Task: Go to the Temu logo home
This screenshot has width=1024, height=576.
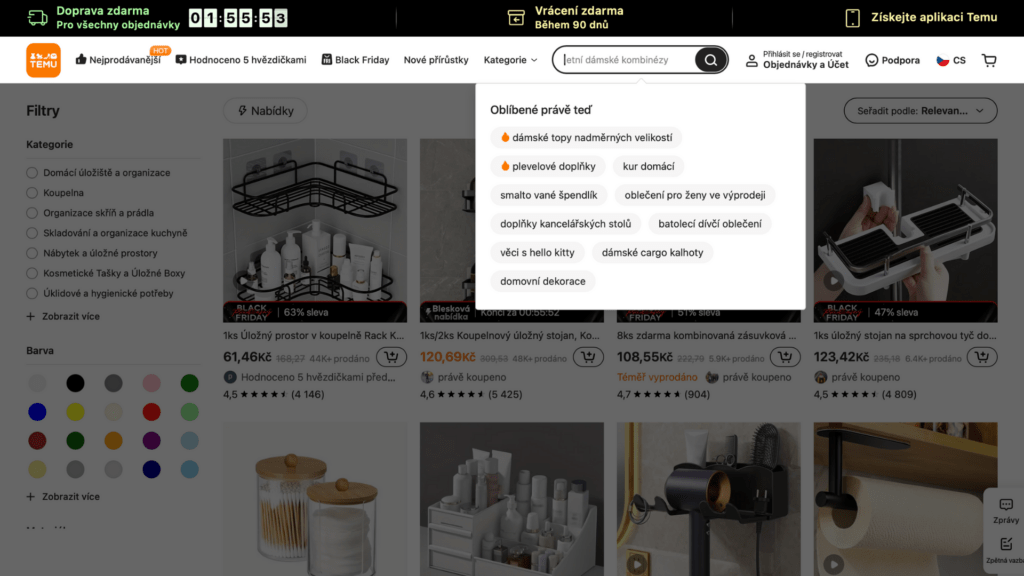Action: [43, 60]
